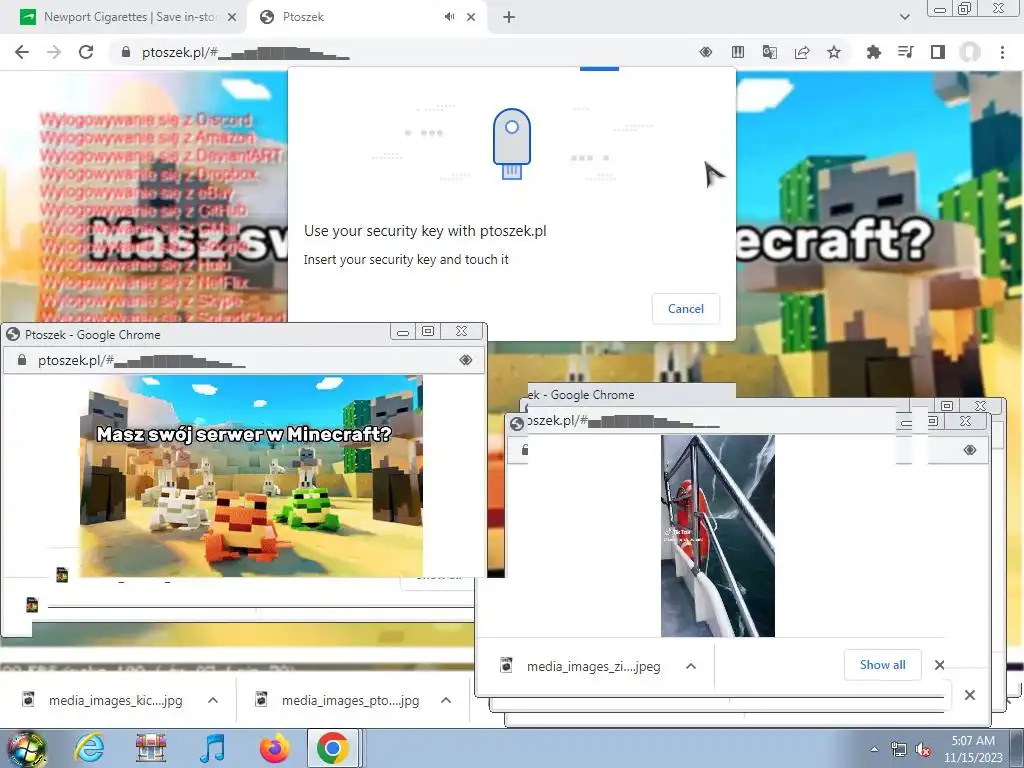Image resolution: width=1024 pixels, height=768 pixels.
Task: Open the Chrome profile avatar
Action: click(x=970, y=52)
